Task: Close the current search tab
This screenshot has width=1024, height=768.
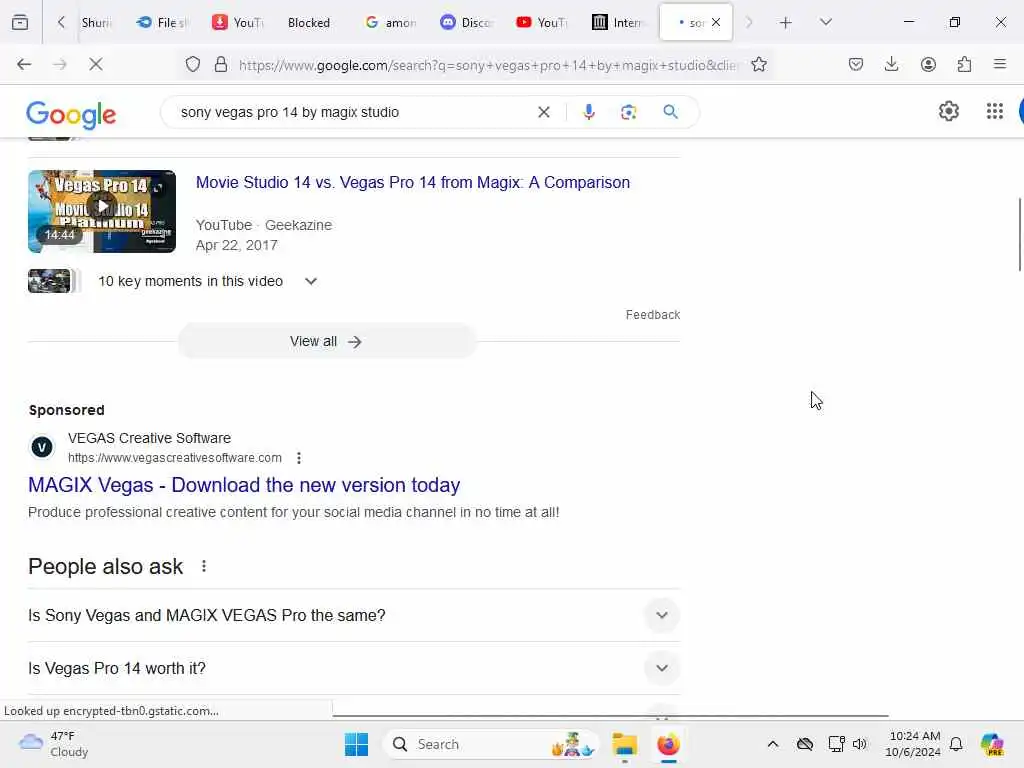Action: [x=716, y=22]
